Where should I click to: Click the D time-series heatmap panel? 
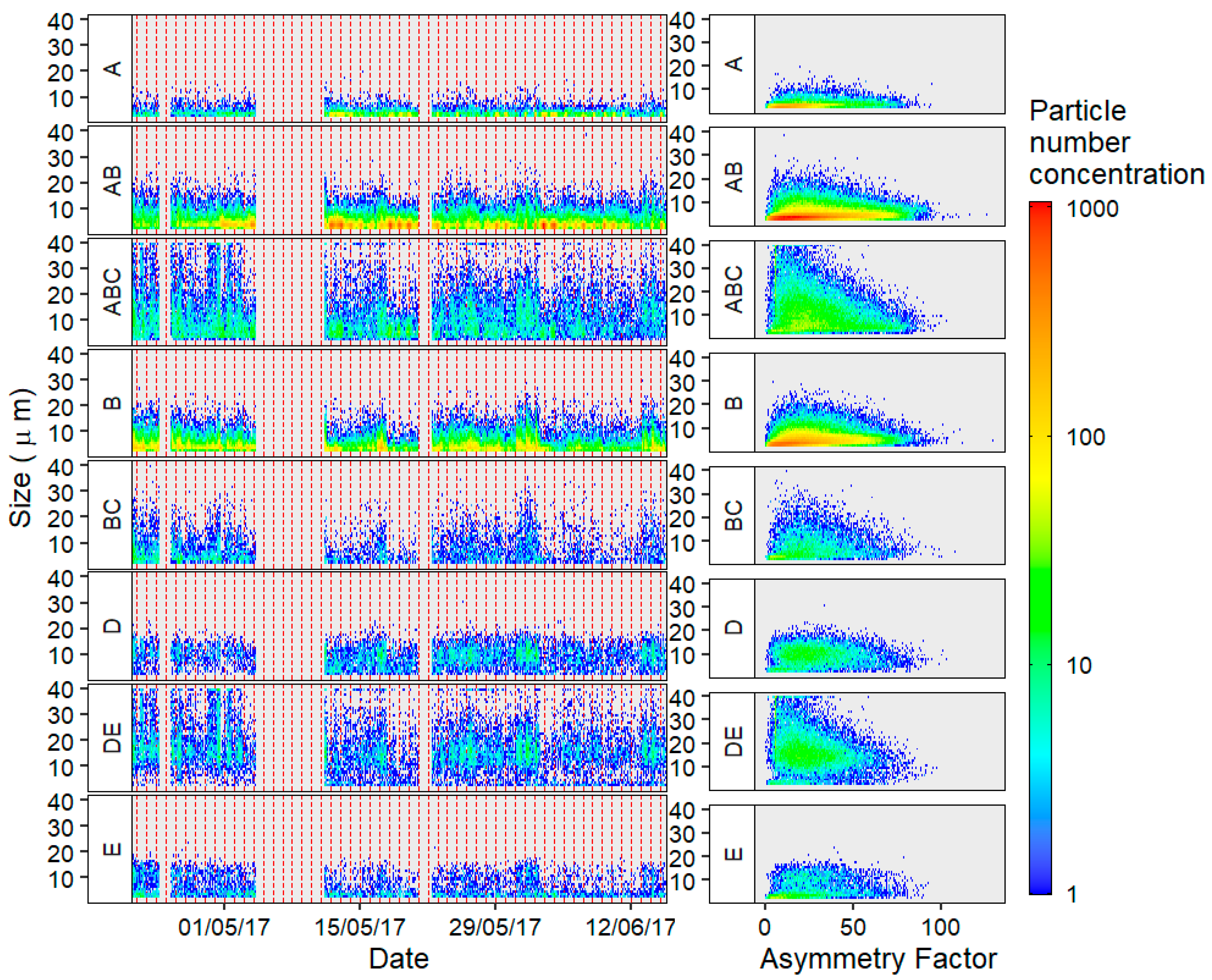pos(399,626)
